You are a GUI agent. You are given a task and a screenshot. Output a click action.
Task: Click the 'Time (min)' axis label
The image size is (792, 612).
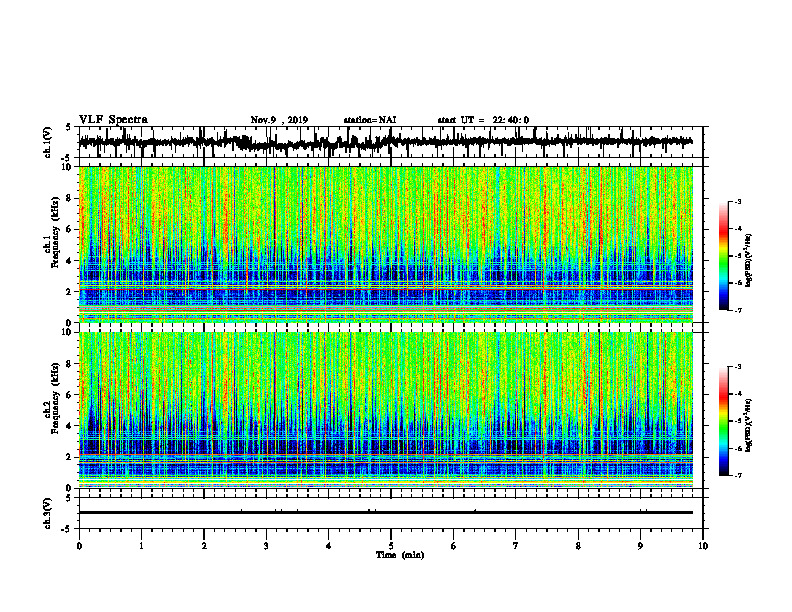400,555
